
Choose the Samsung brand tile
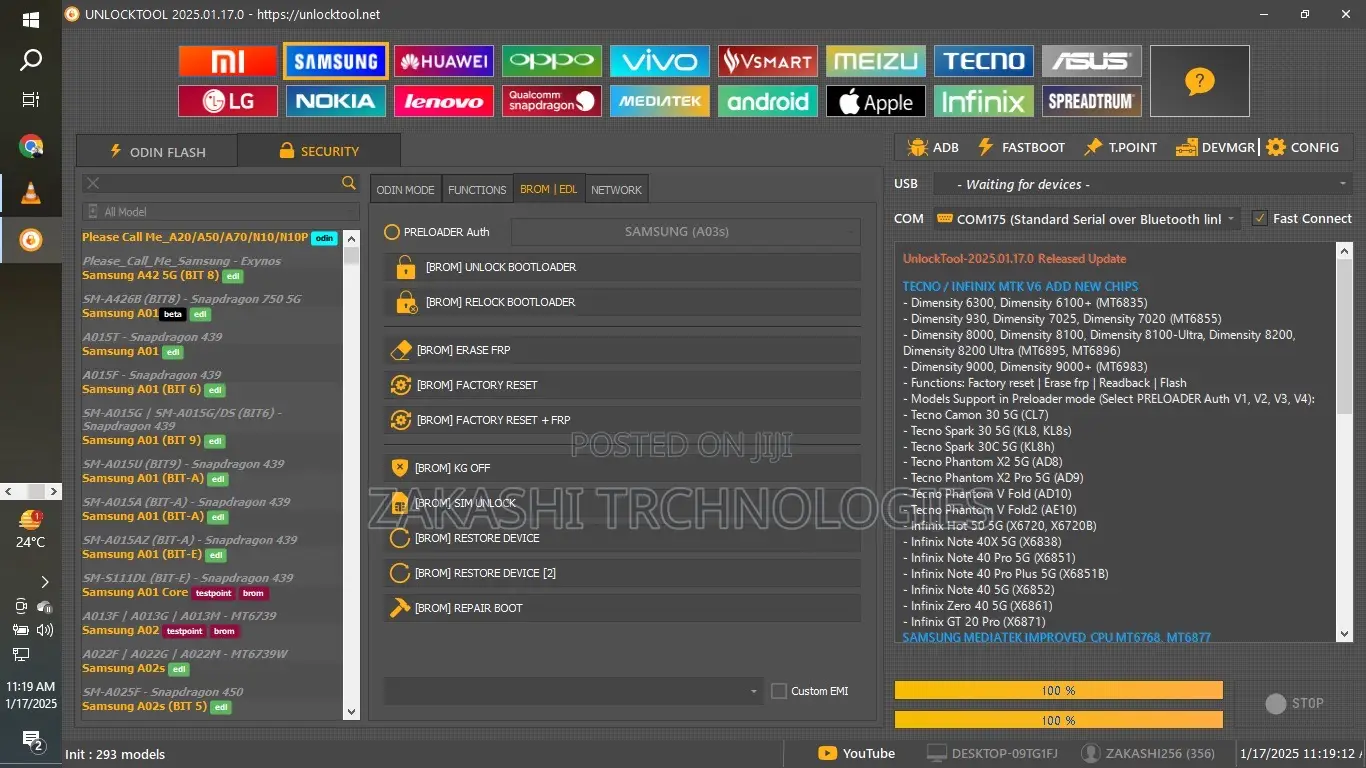pos(336,61)
